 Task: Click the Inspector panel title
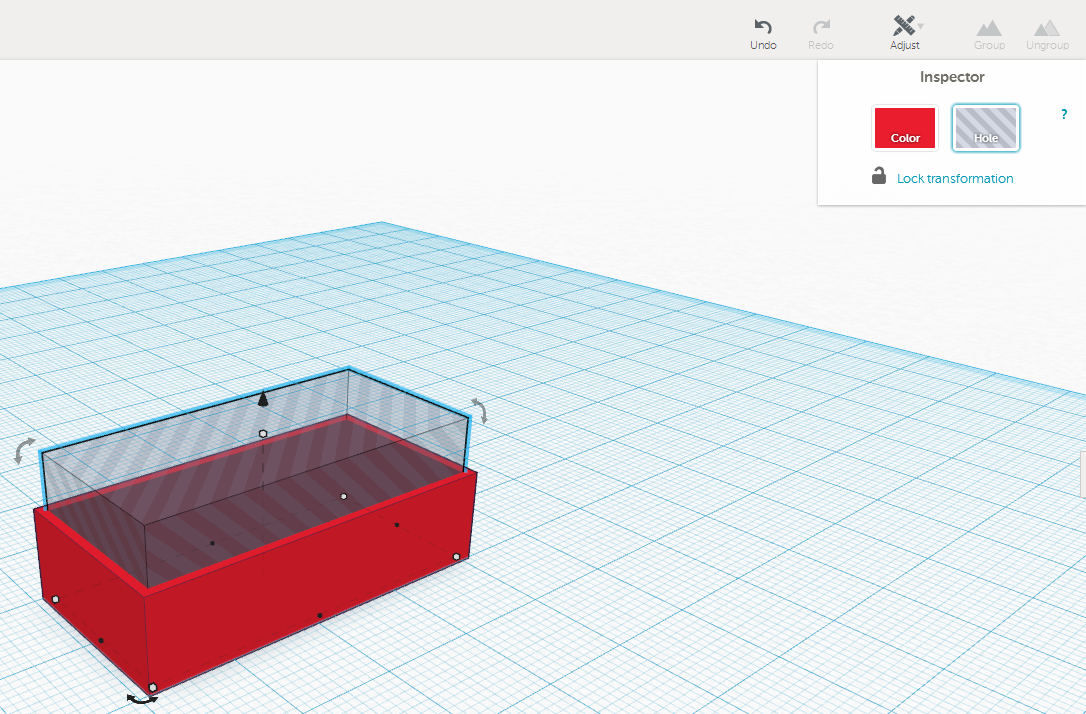point(952,77)
